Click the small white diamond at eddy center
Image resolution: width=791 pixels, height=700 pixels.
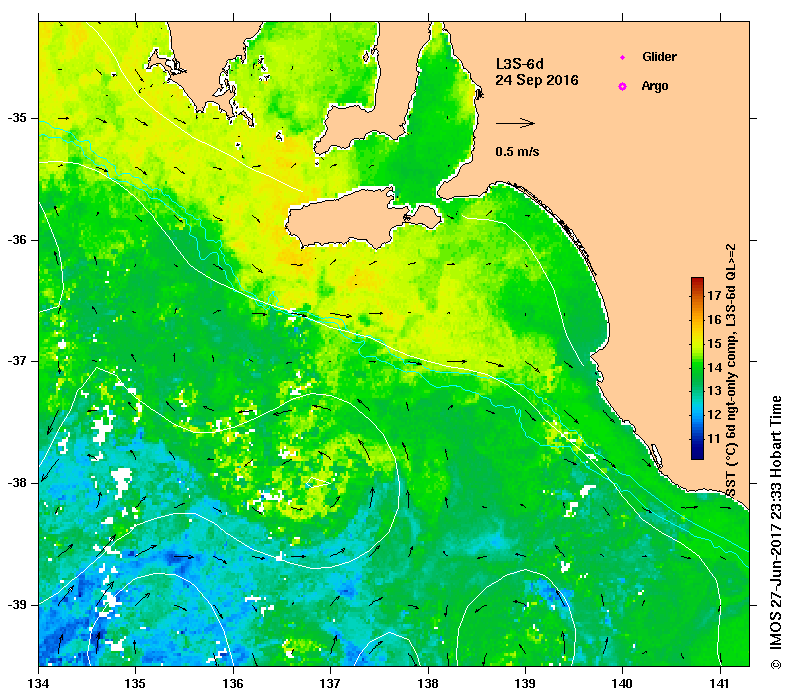pyautogui.click(x=318, y=483)
